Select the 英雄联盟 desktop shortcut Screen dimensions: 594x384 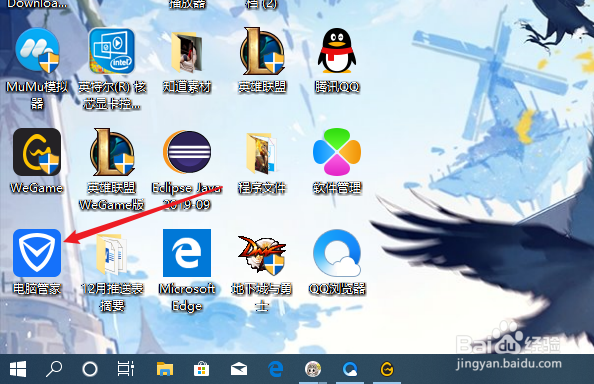pyautogui.click(x=262, y=51)
